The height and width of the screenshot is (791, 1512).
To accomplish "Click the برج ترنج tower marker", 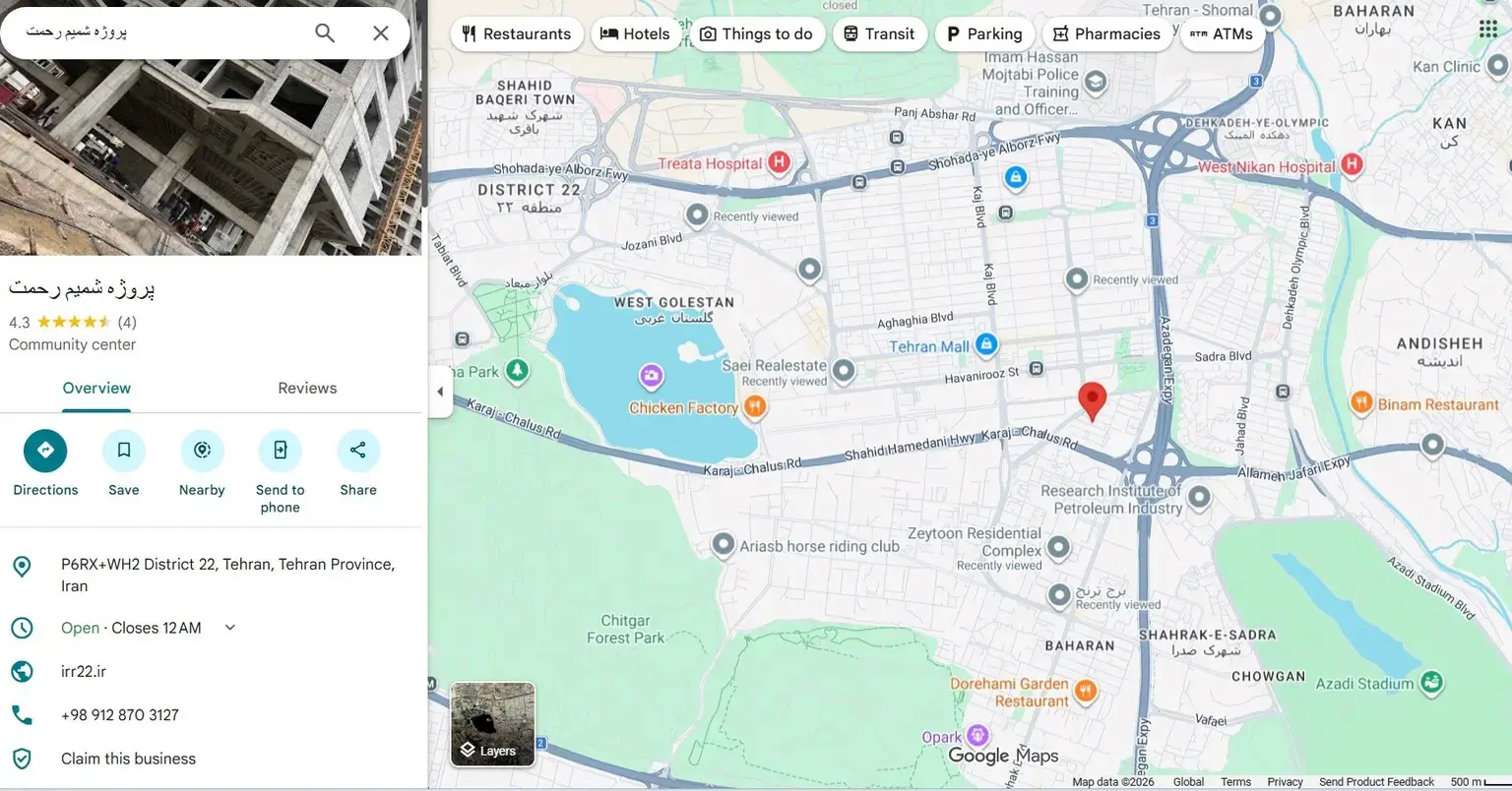I will coord(1059,594).
